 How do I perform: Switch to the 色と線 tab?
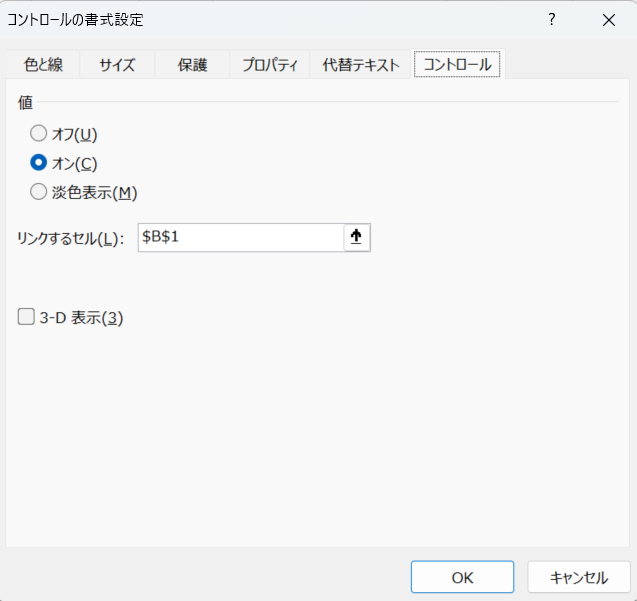(x=43, y=65)
